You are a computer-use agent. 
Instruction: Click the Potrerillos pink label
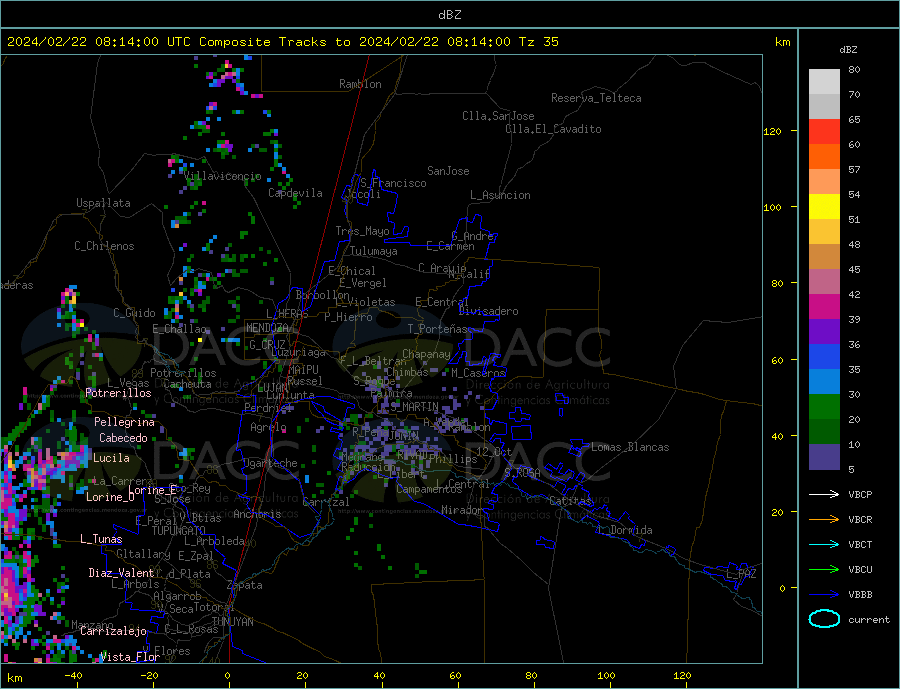[x=118, y=393]
